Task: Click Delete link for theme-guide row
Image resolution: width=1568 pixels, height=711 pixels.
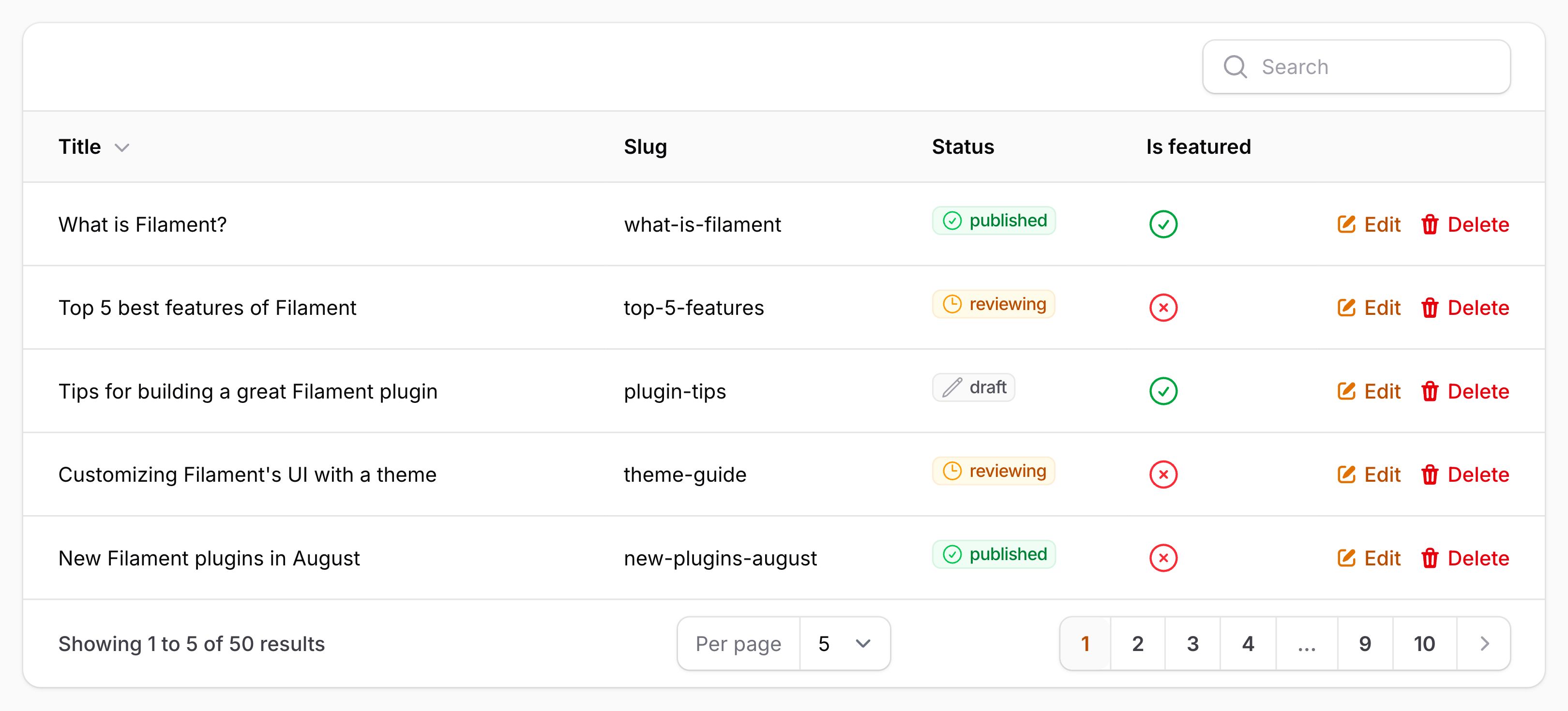Action: 1478,474
